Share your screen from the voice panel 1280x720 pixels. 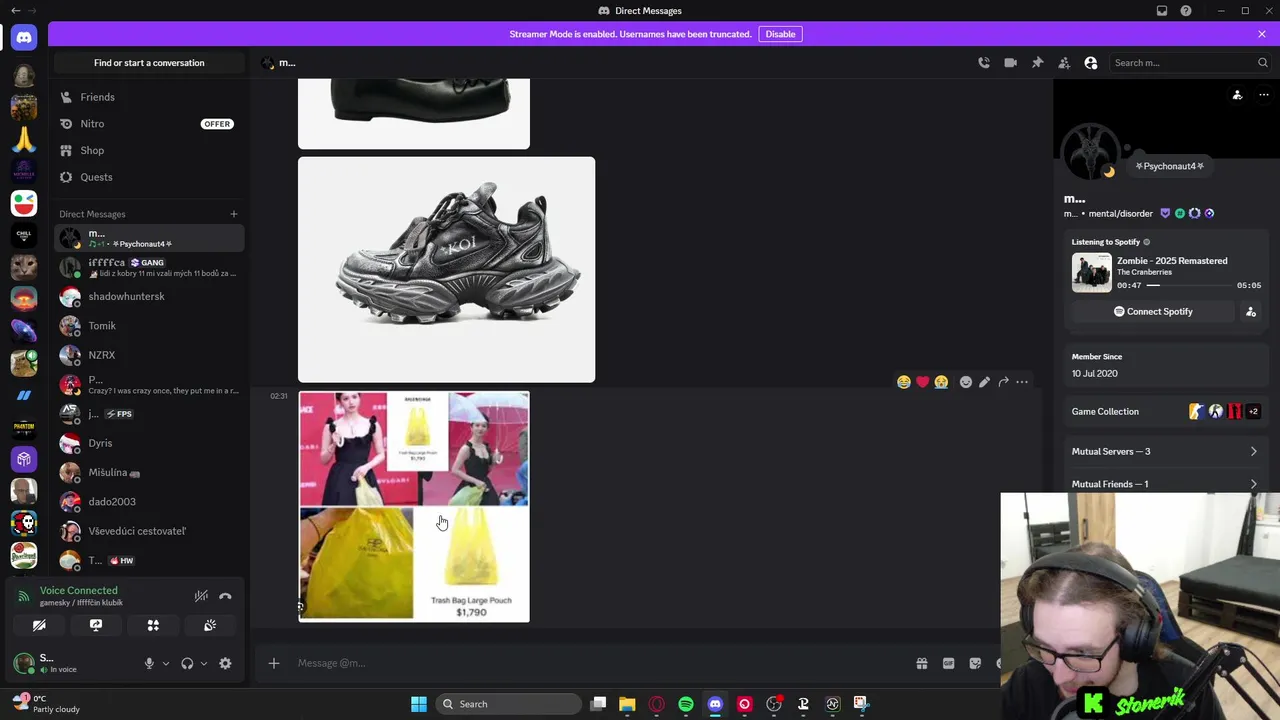pos(96,626)
